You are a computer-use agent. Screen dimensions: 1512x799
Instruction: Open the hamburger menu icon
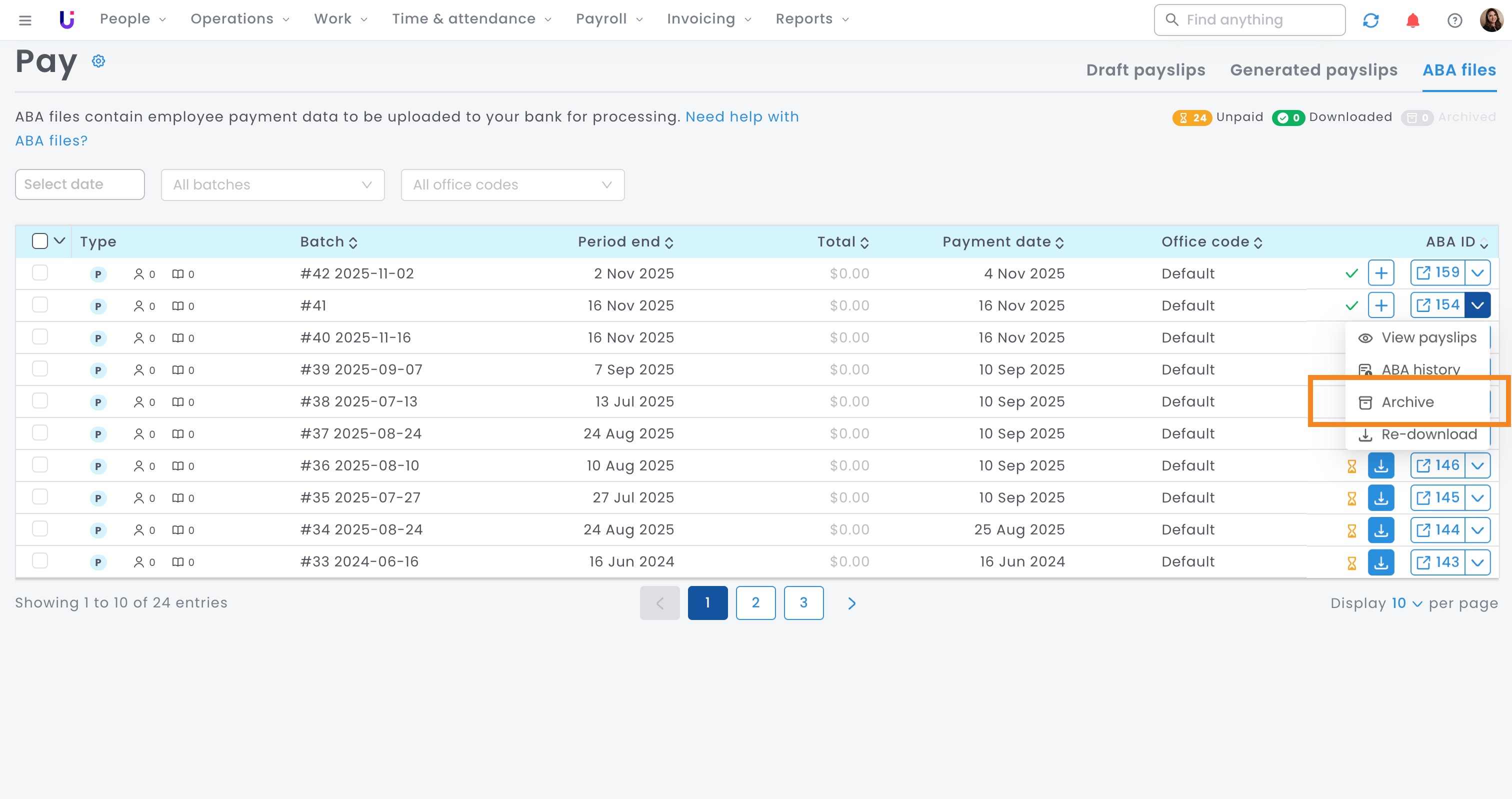click(24, 20)
